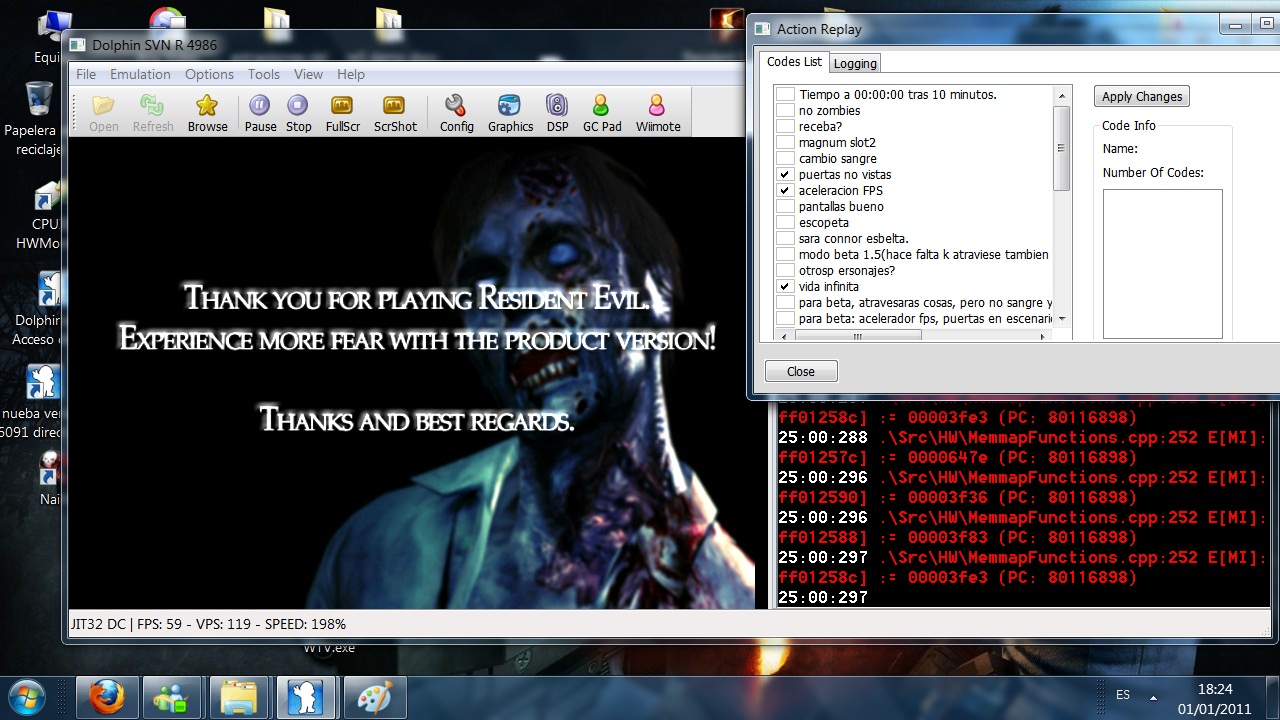This screenshot has height=720, width=1280.
Task: Open the Emulation menu
Action: coord(140,74)
